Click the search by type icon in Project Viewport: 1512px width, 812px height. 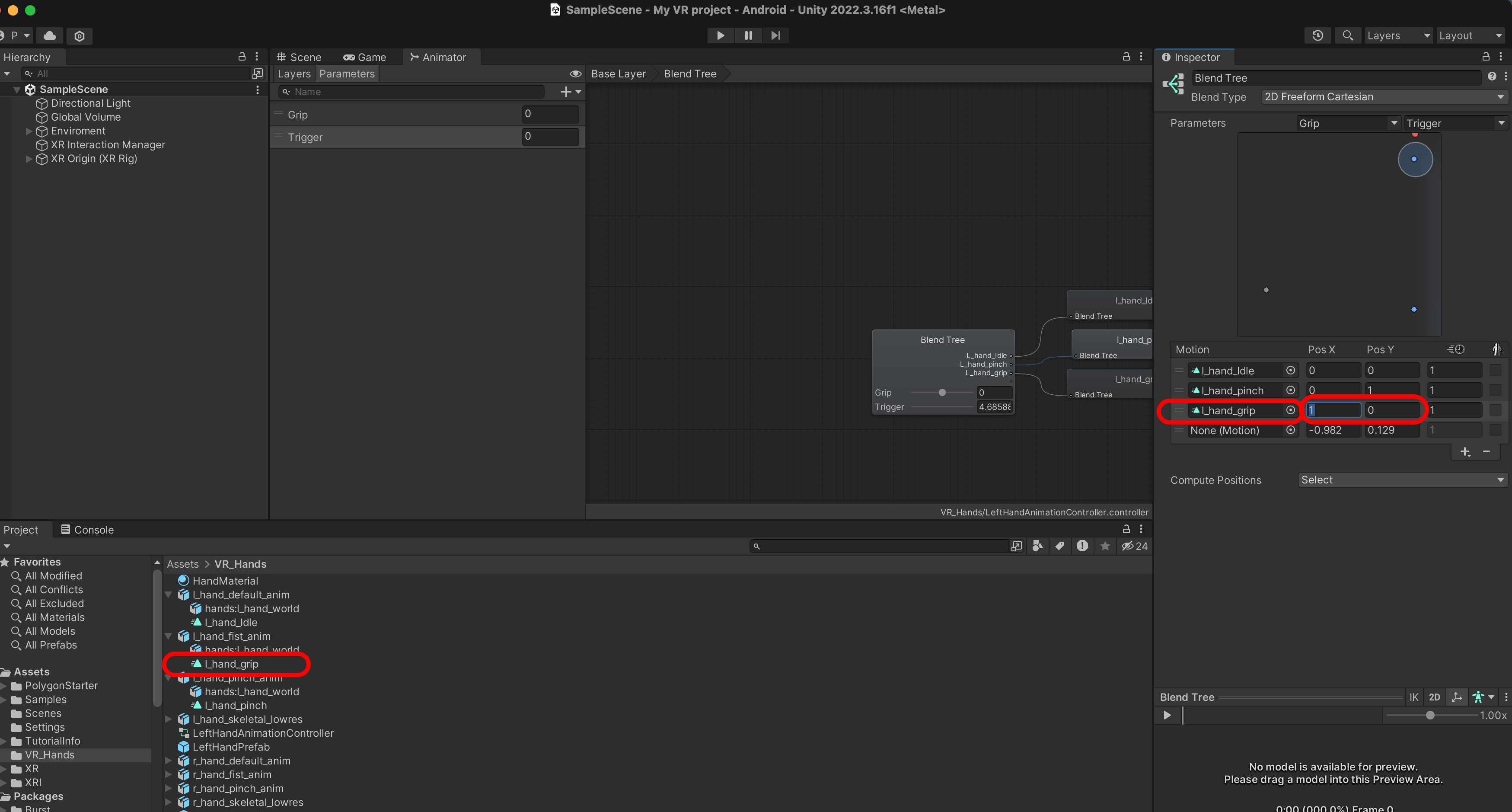(1037, 546)
